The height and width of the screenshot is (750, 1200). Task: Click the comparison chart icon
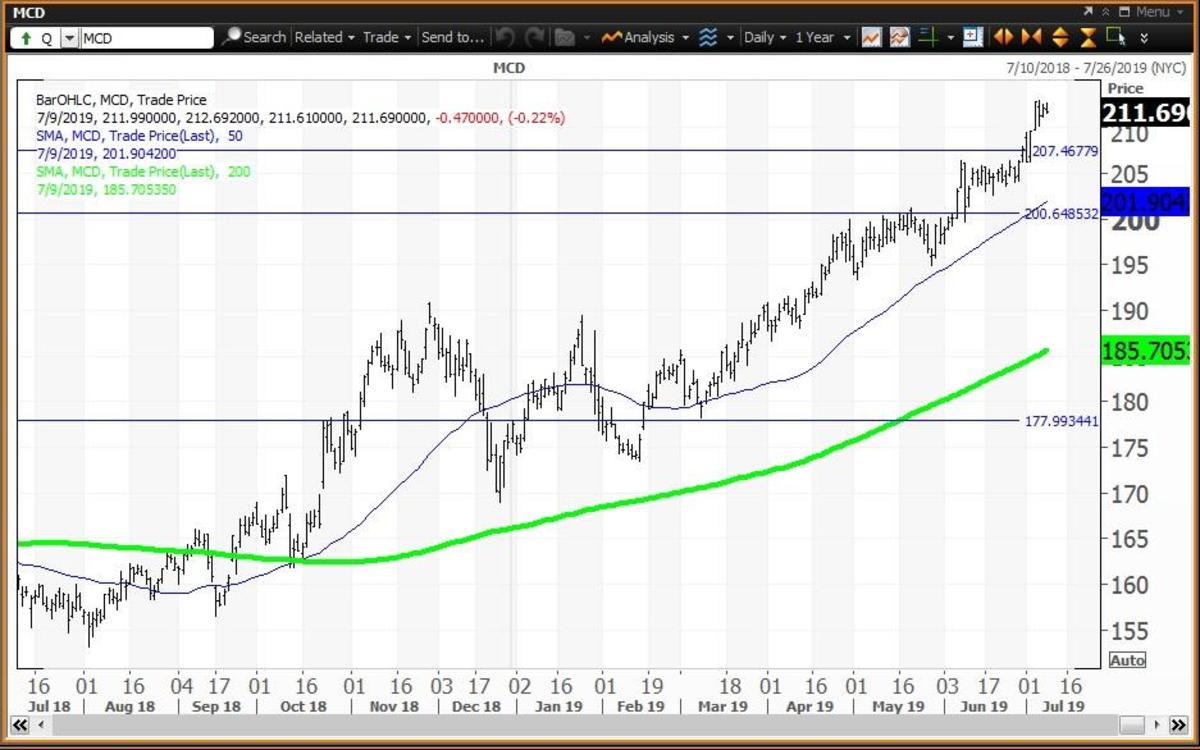point(899,38)
